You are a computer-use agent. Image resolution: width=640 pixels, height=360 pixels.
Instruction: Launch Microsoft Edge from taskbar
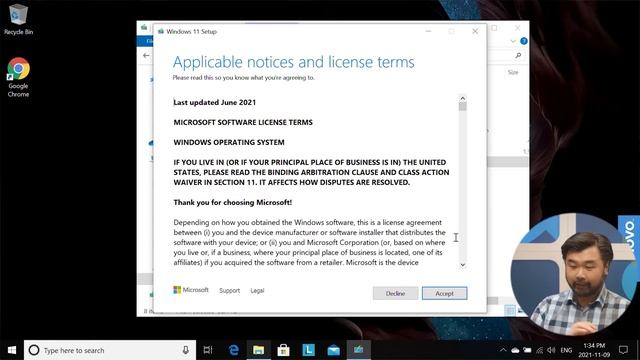[233, 350]
